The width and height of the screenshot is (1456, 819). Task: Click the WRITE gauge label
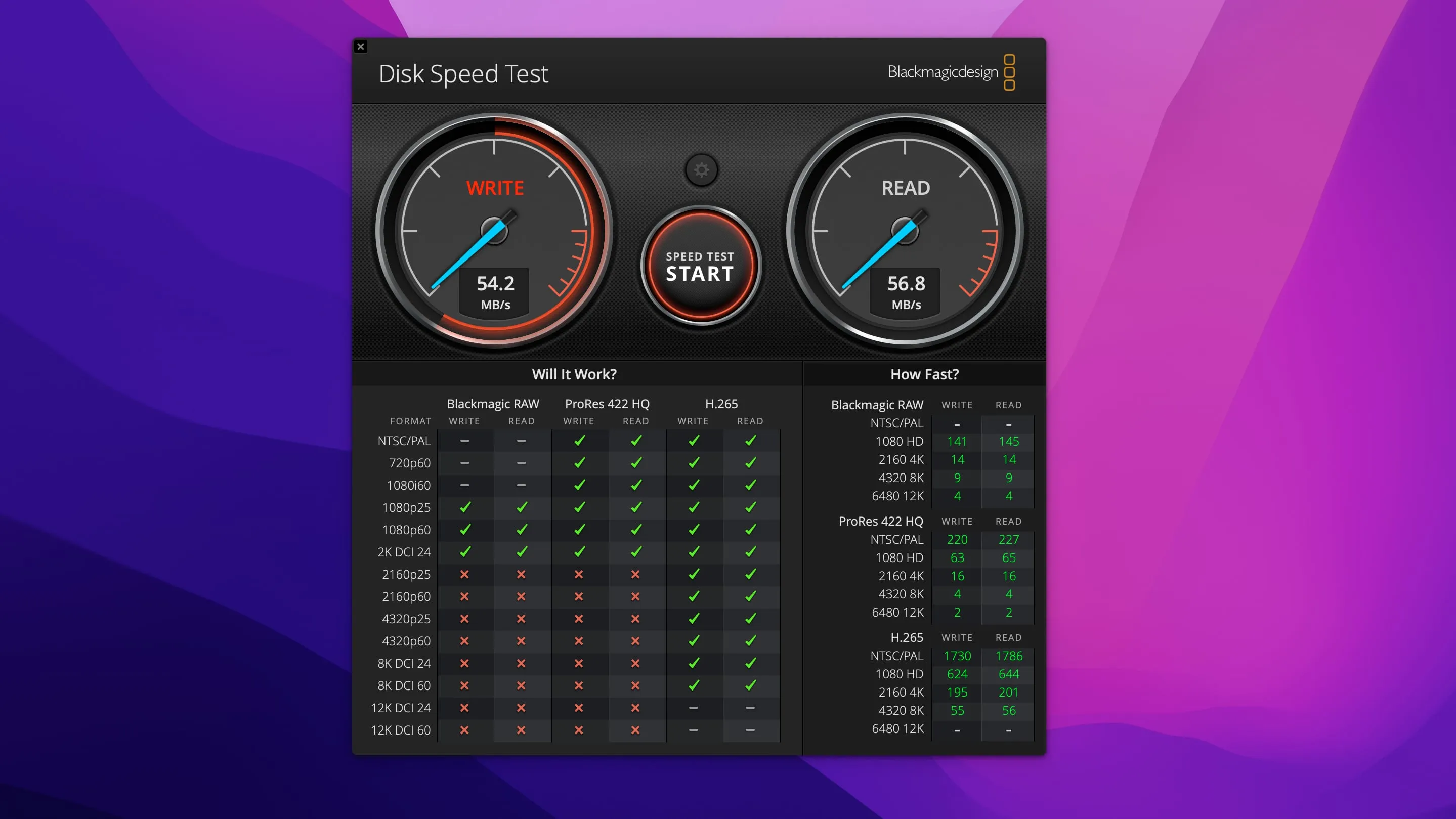[x=495, y=188]
